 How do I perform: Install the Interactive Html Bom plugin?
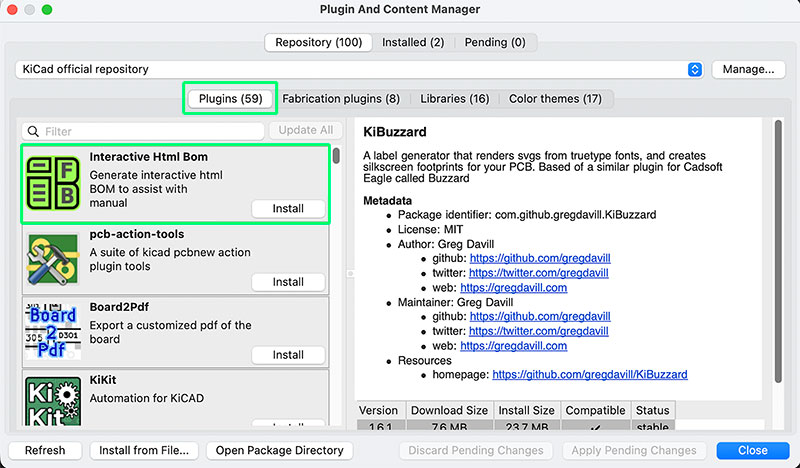click(x=288, y=208)
